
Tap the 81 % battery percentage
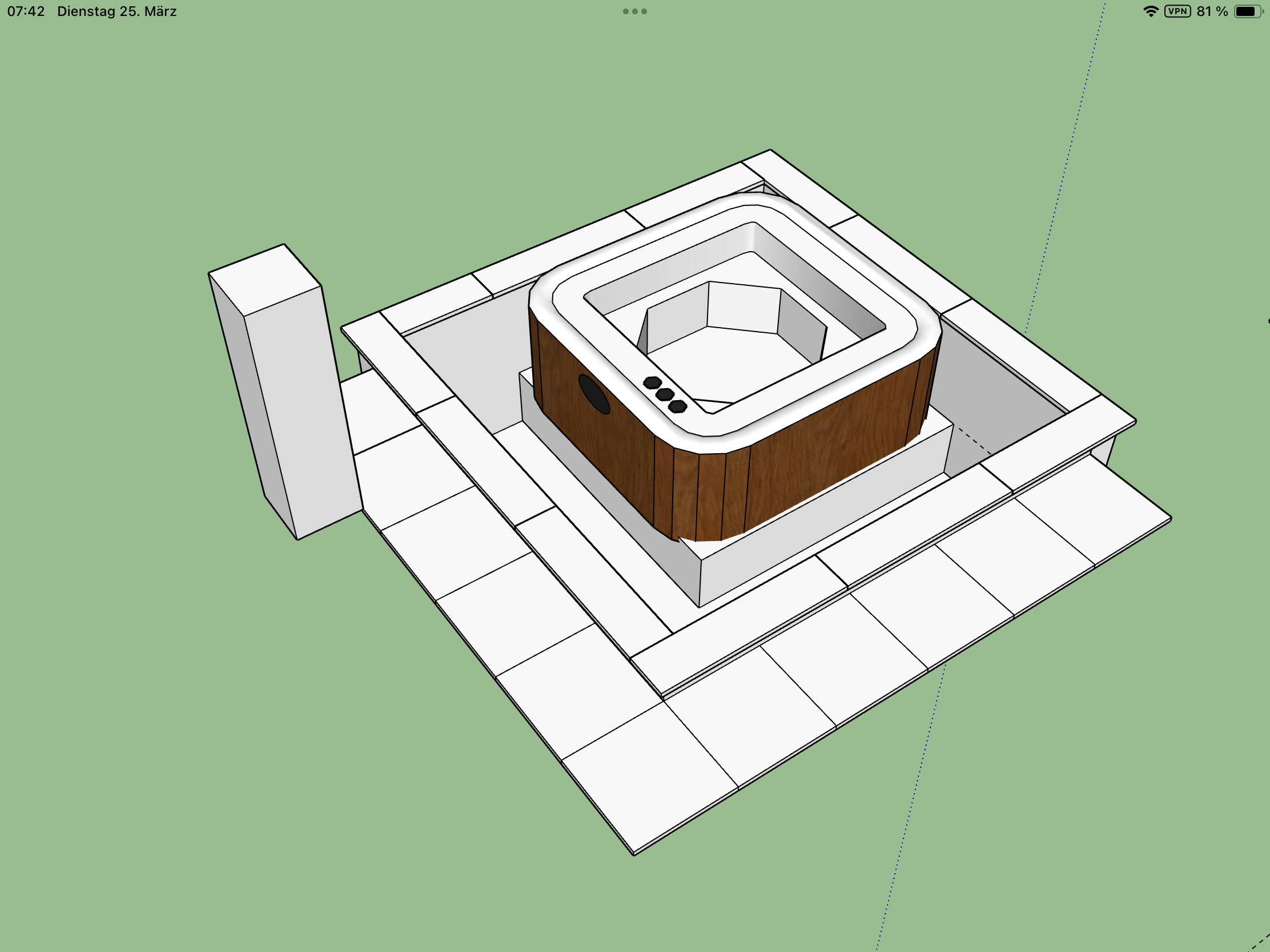point(1212,11)
